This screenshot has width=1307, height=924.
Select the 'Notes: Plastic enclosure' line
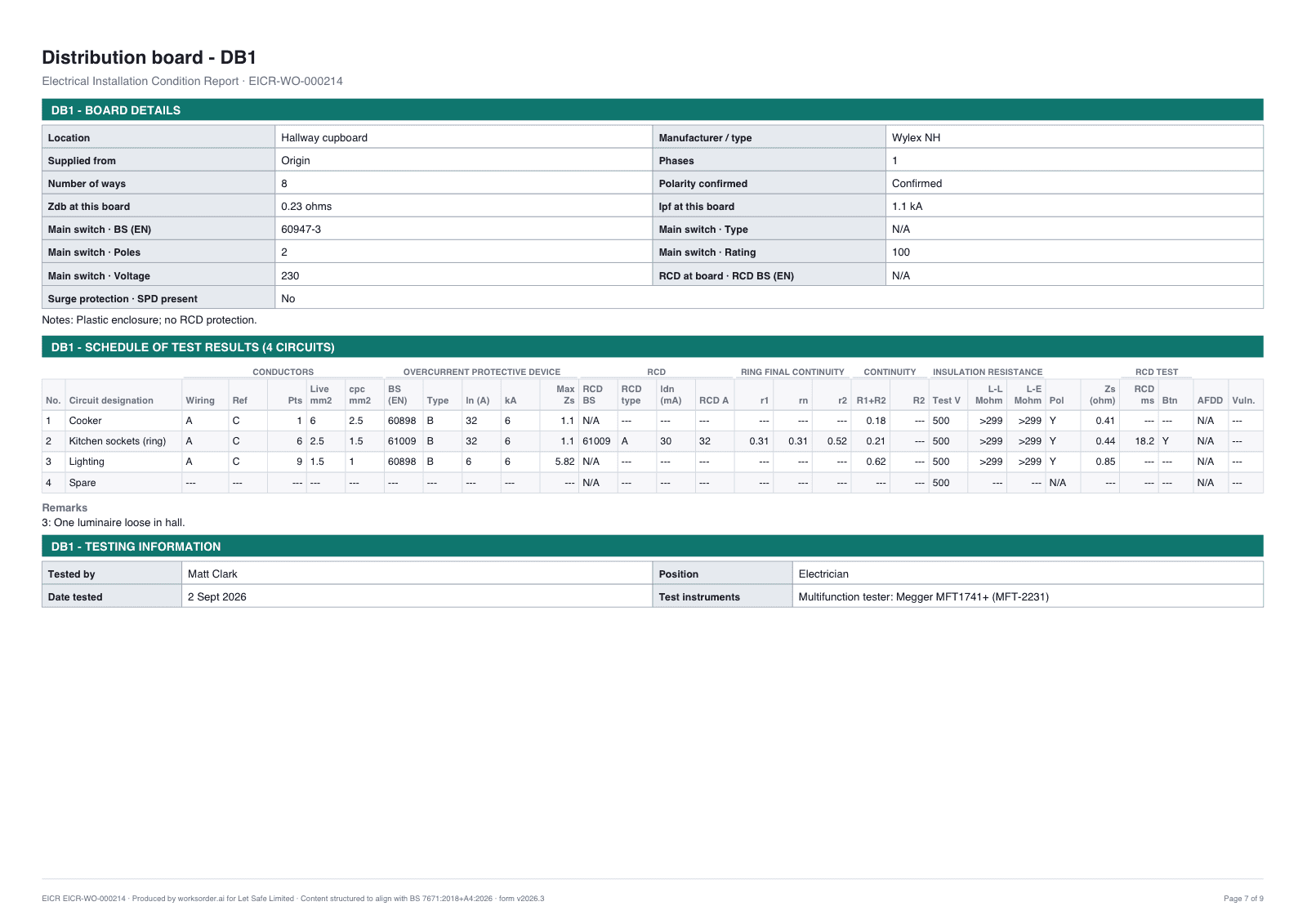point(149,319)
